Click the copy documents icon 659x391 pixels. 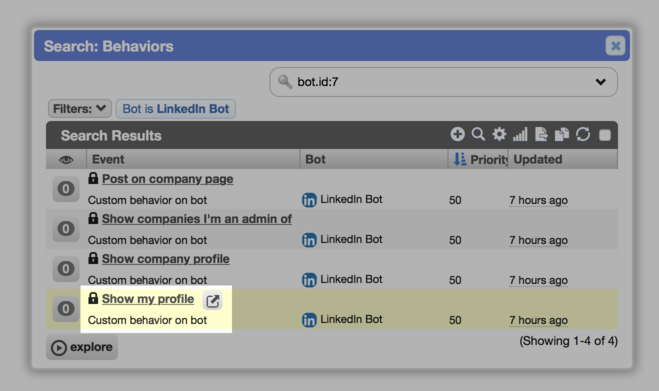click(562, 135)
